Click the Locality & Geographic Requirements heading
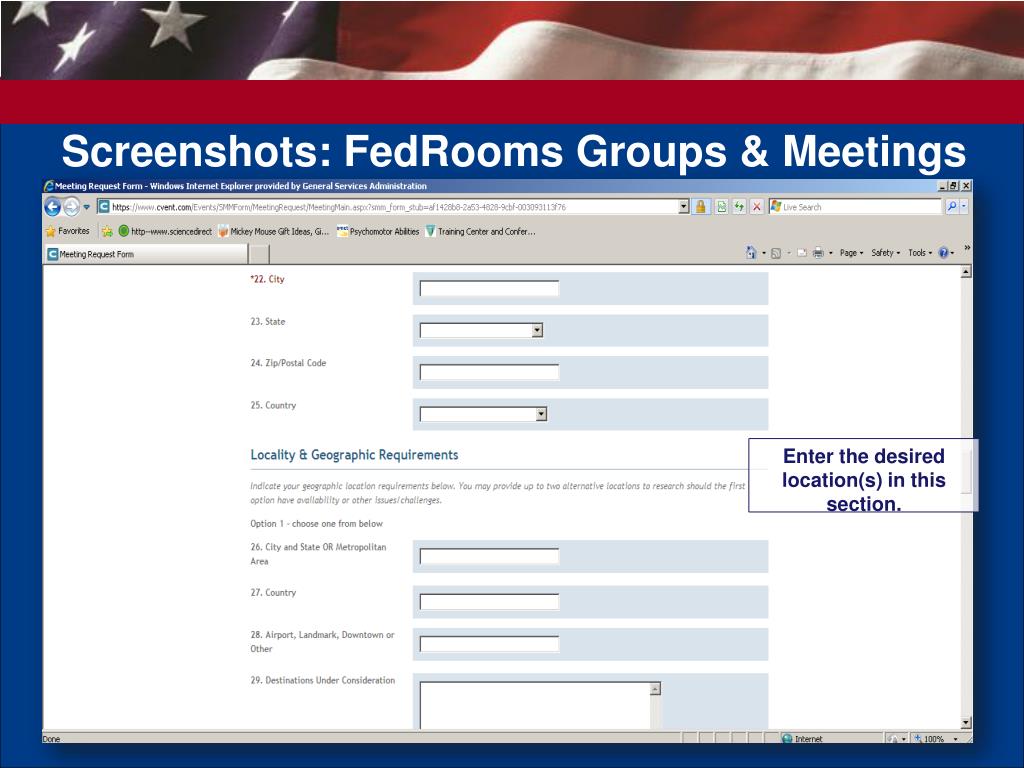Screen dimensions: 1024x768 [354, 455]
